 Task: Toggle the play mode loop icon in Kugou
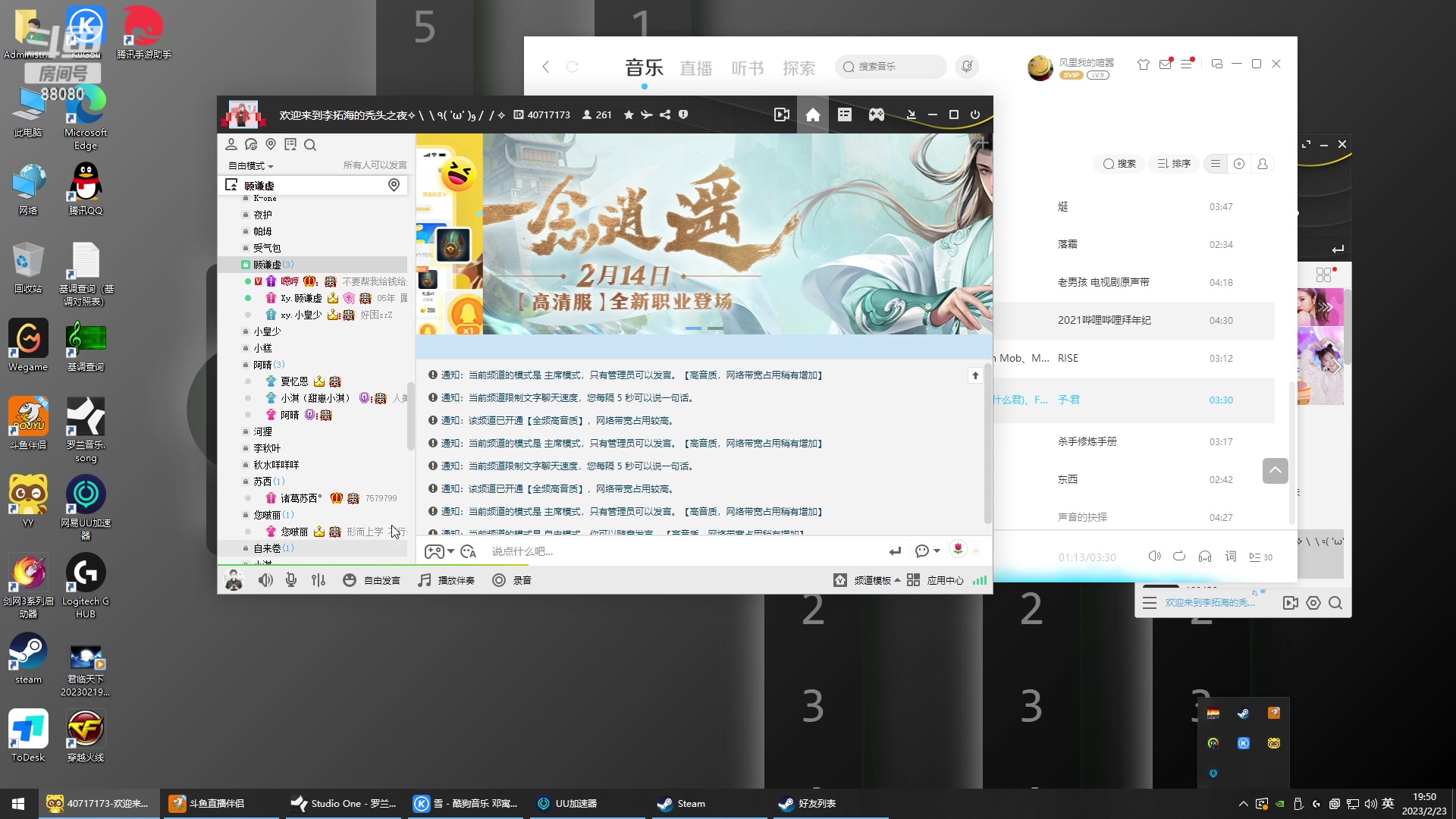click(x=1179, y=556)
